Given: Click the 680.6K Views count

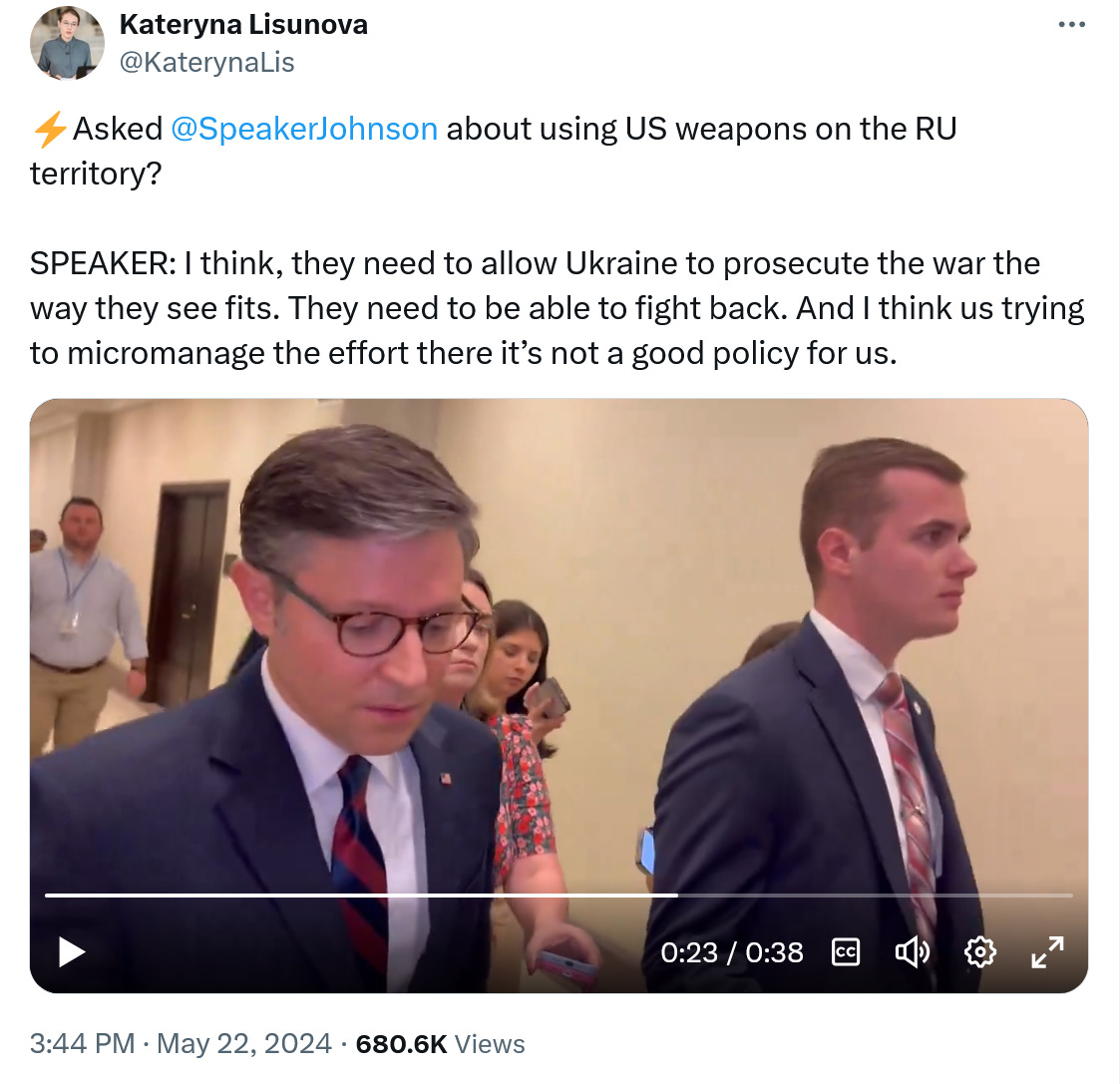Looking at the screenshot, I should 440,1044.
